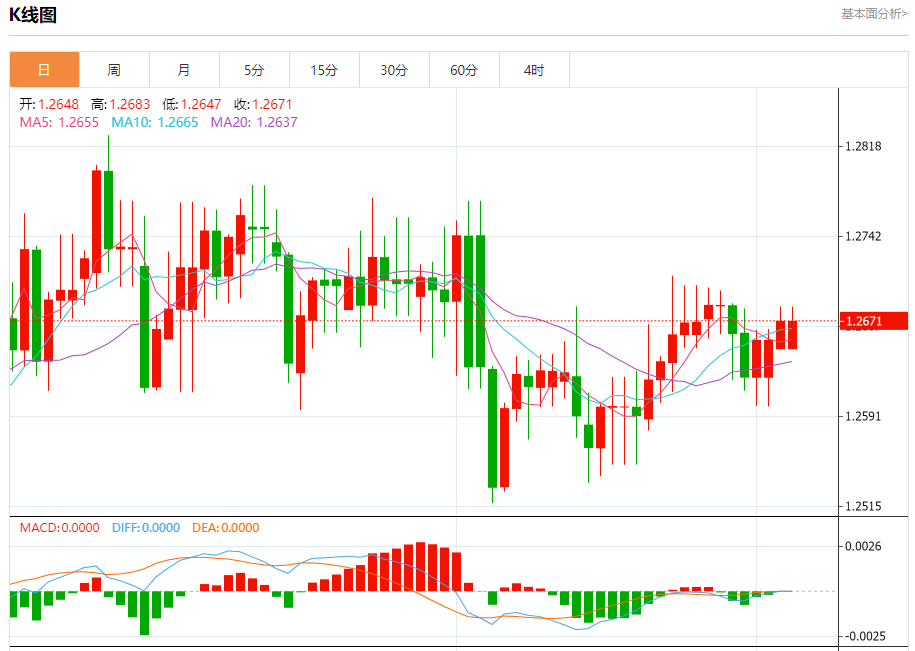Click the MACD:0.0000 label
Image resolution: width=915 pixels, height=651 pixels.
pos(60,527)
